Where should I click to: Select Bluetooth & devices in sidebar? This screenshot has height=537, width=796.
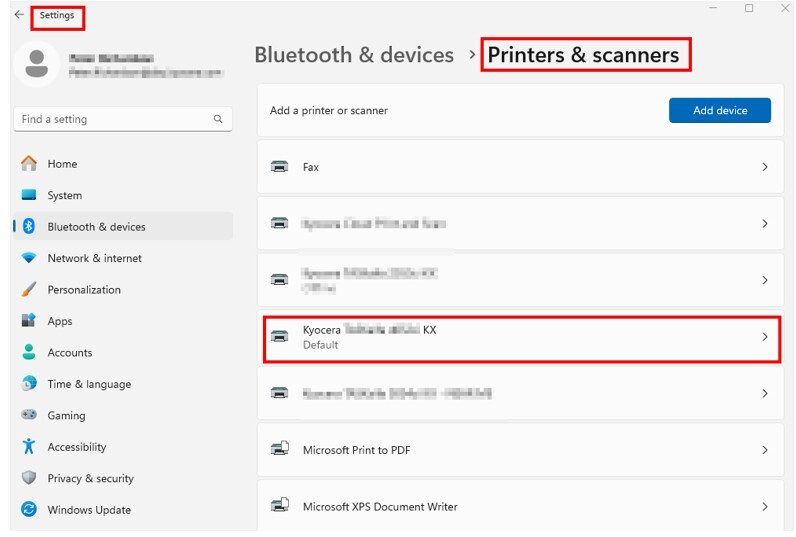coord(123,226)
